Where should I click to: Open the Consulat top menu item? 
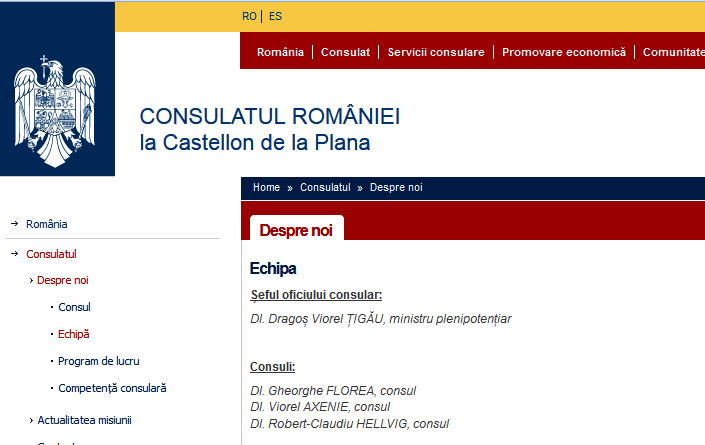click(345, 52)
